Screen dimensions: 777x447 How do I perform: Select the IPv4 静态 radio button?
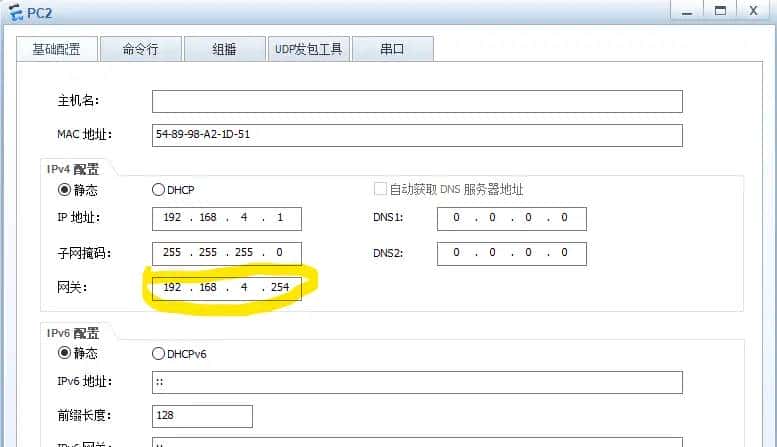(64, 190)
